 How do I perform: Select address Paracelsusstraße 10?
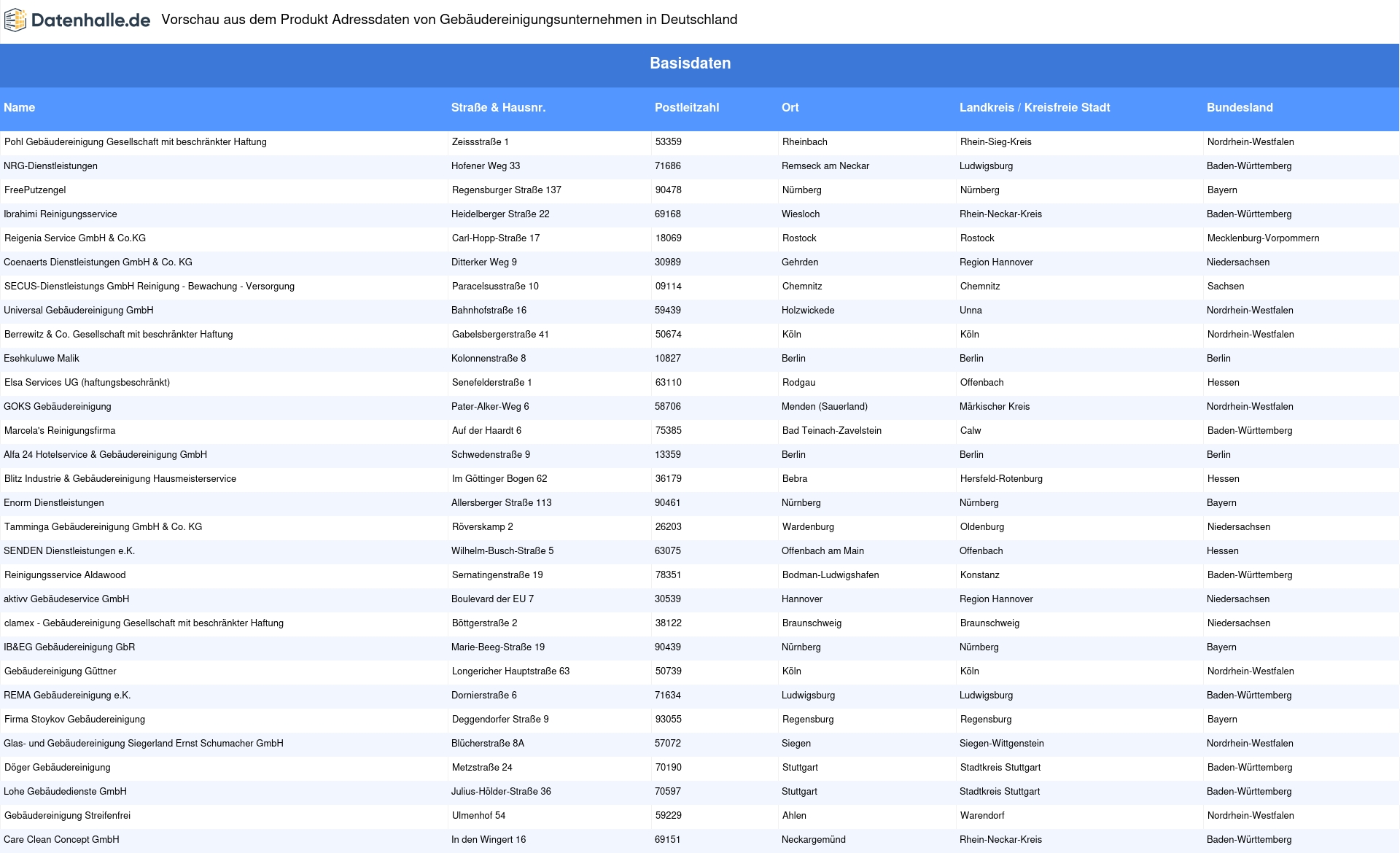pos(495,287)
